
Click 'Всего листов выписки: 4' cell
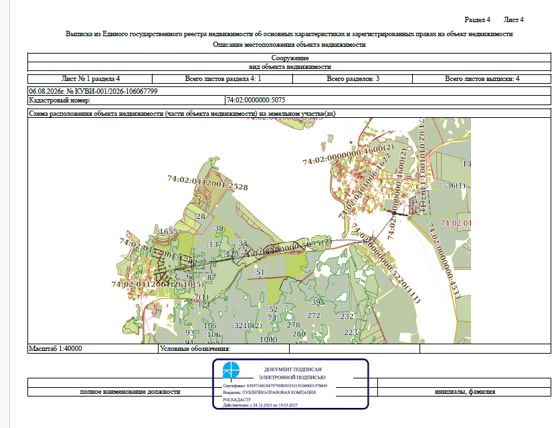[x=482, y=79]
